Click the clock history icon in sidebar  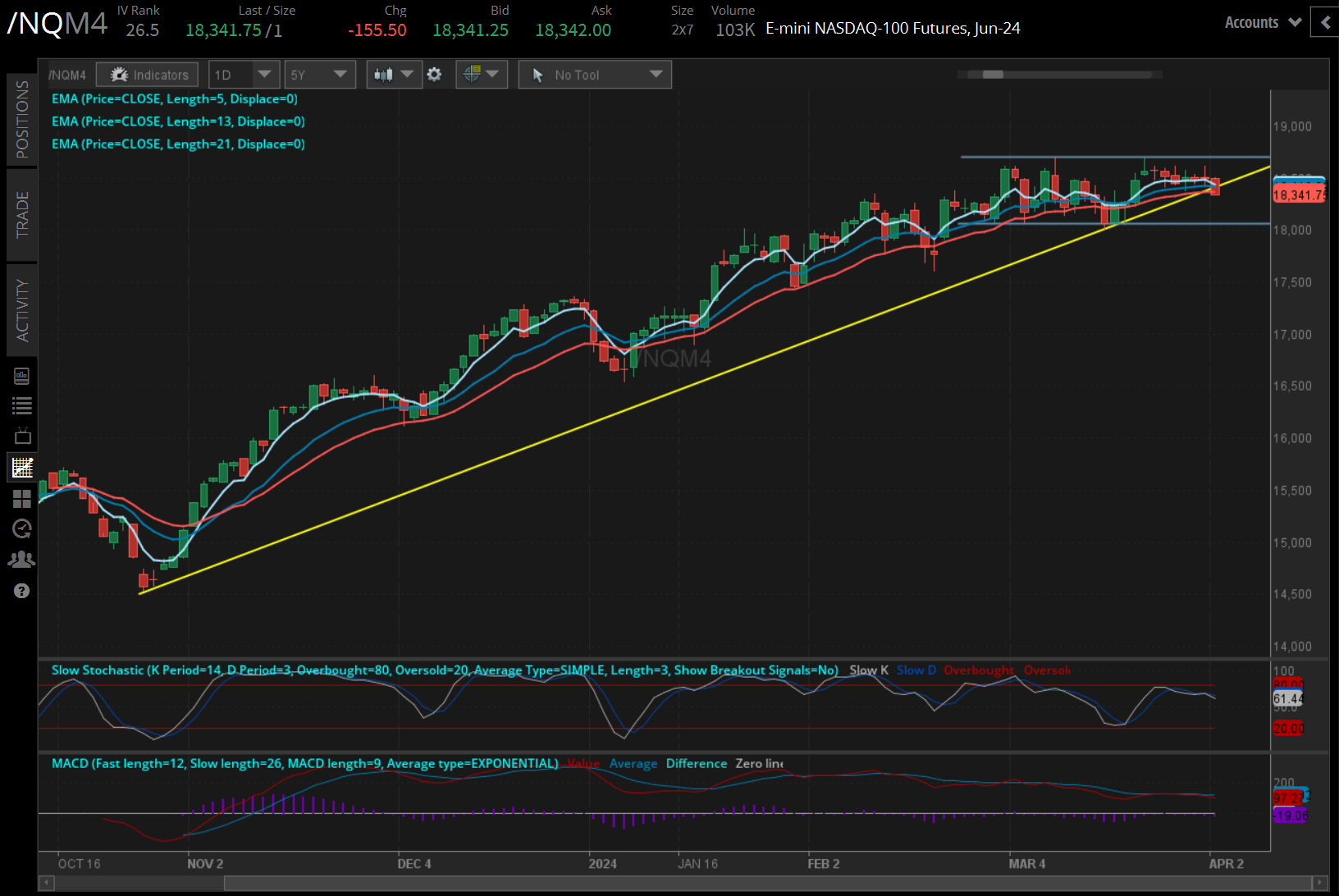click(22, 529)
